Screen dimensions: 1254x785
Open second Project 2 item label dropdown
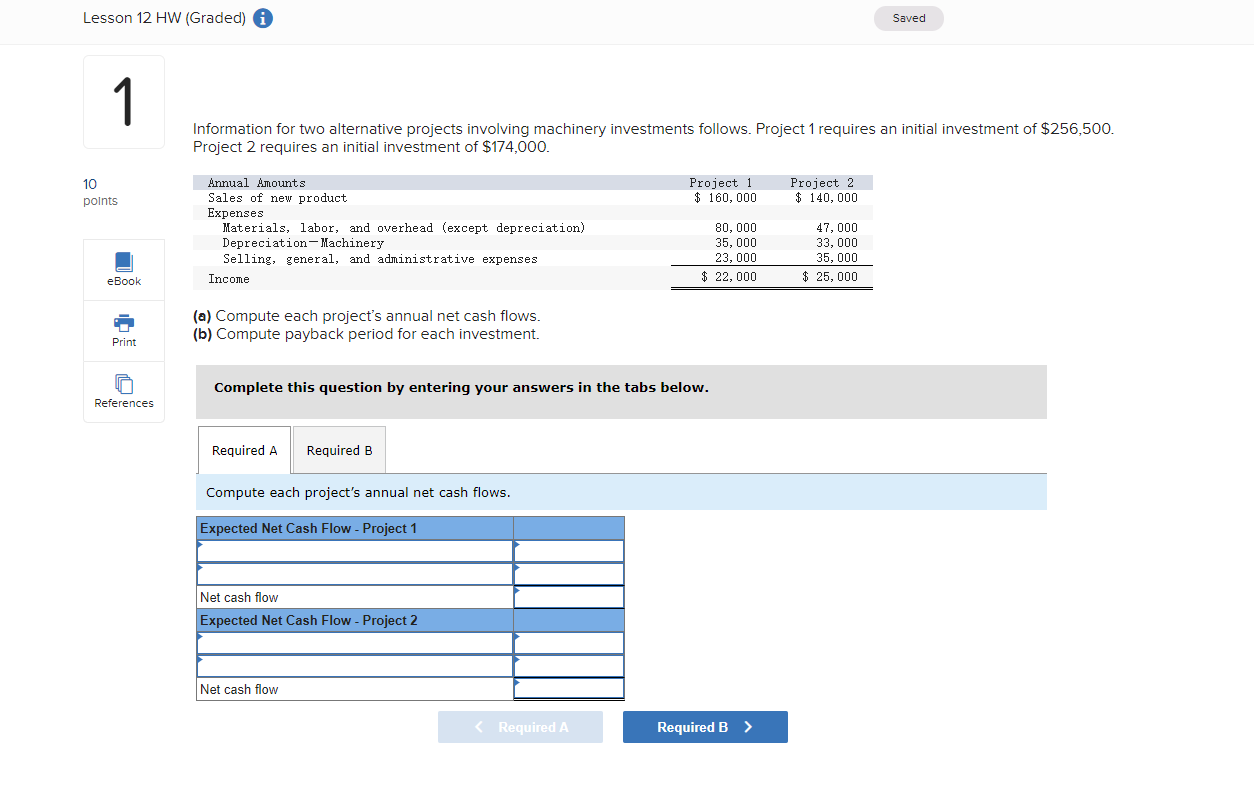pos(355,666)
